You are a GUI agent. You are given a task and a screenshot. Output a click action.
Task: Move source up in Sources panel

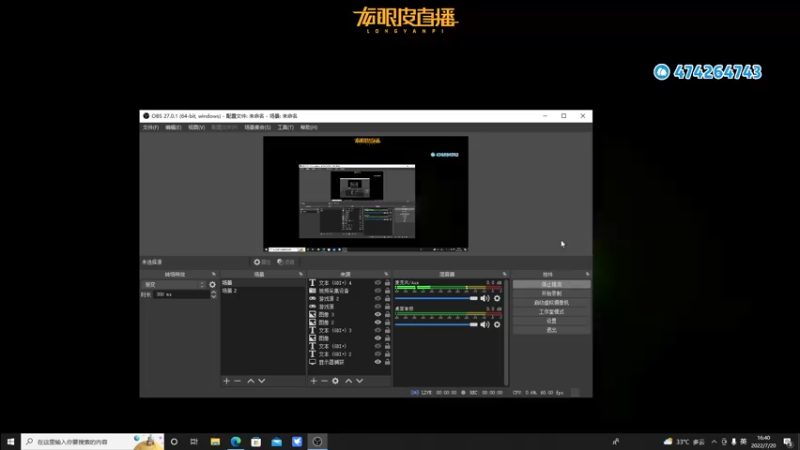[x=348, y=381]
